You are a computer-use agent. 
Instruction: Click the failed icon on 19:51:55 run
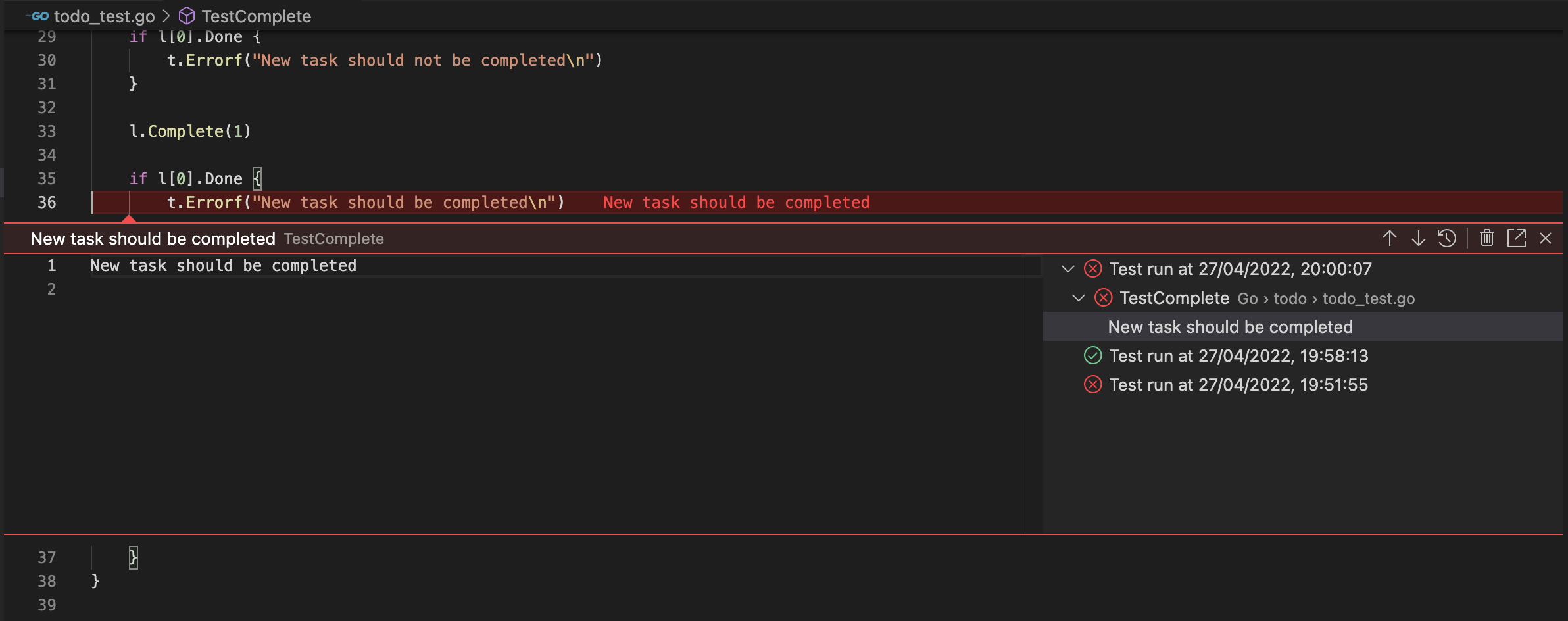click(x=1092, y=385)
